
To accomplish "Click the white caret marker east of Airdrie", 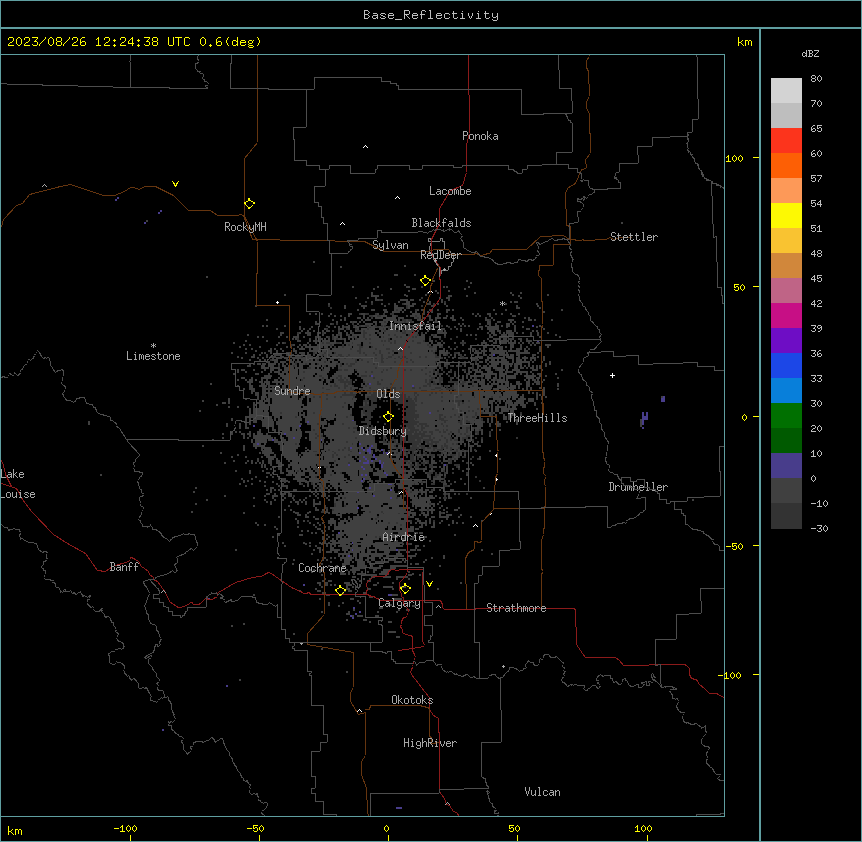I will coord(476,526).
